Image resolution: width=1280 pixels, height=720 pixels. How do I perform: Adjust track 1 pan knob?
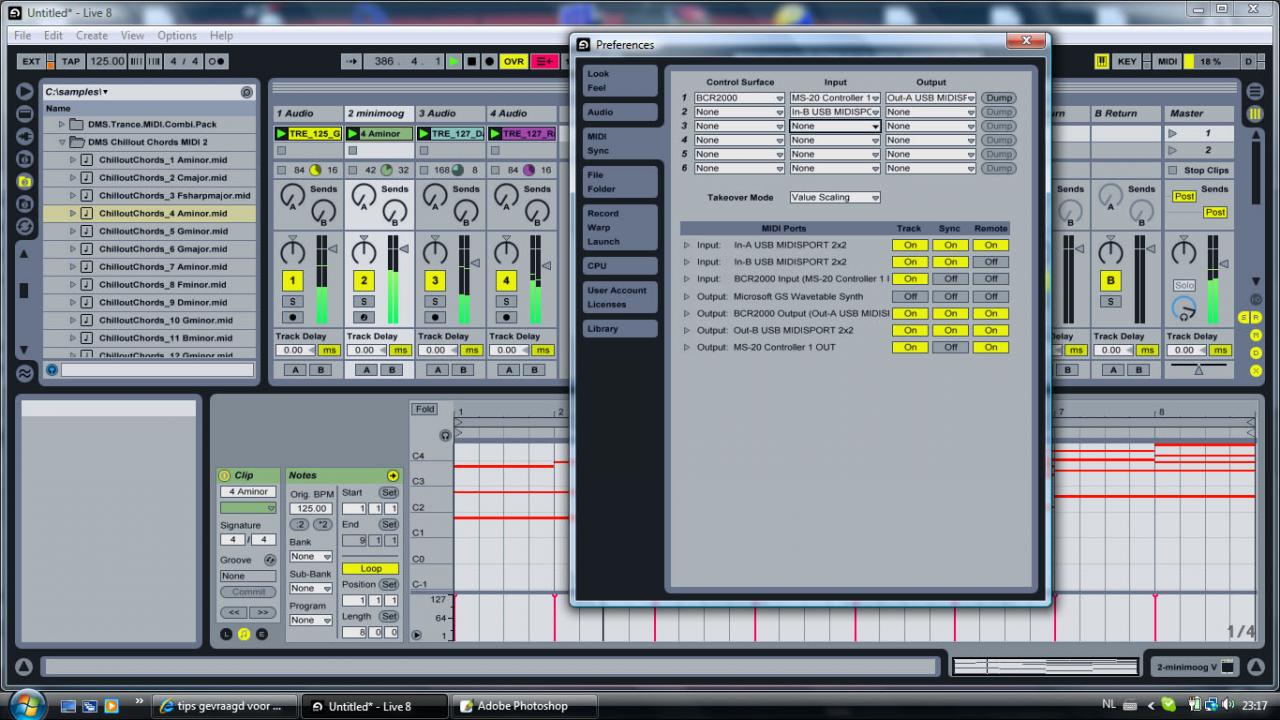pos(292,250)
